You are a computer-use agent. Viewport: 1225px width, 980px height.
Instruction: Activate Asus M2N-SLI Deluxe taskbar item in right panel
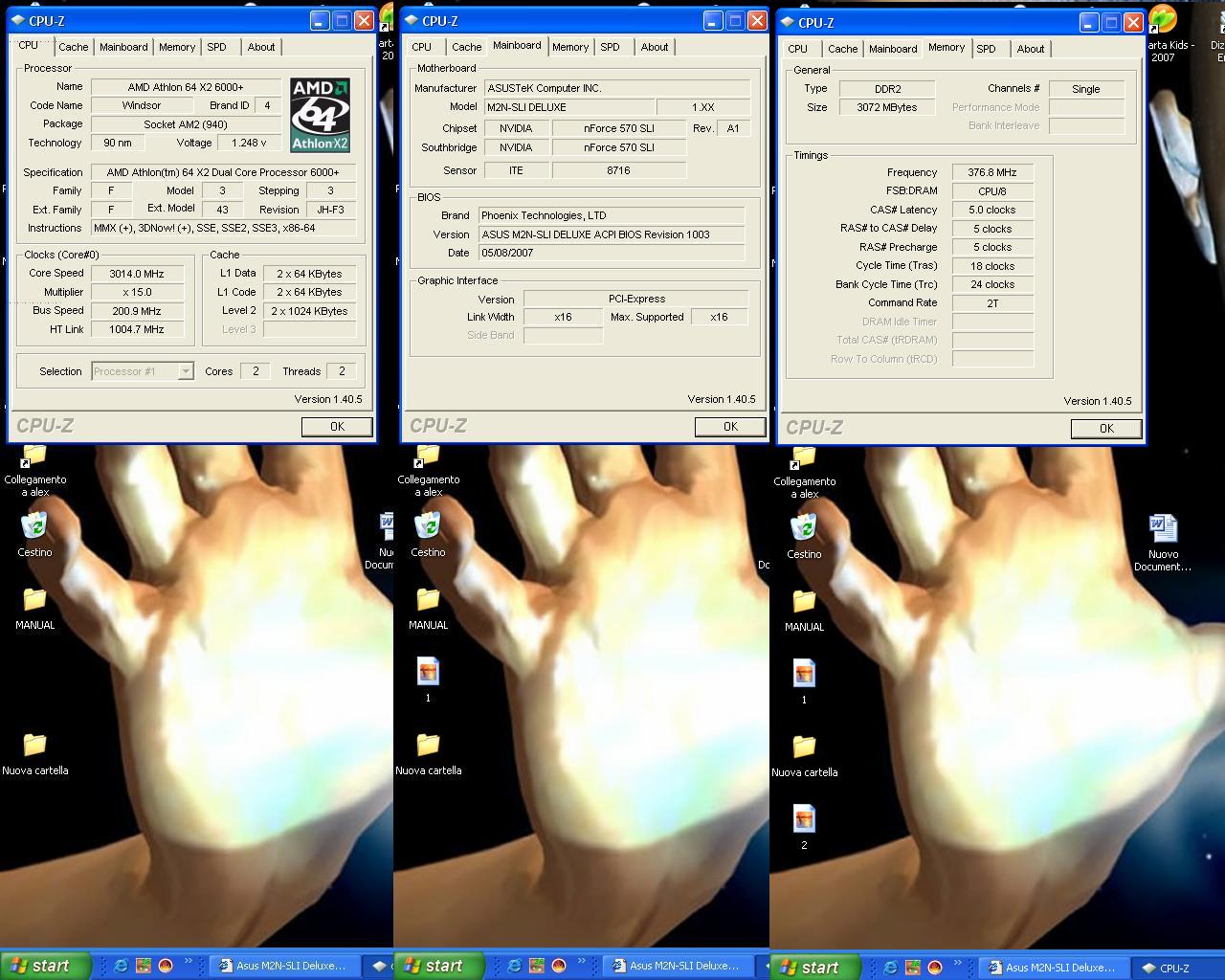[x=1053, y=968]
